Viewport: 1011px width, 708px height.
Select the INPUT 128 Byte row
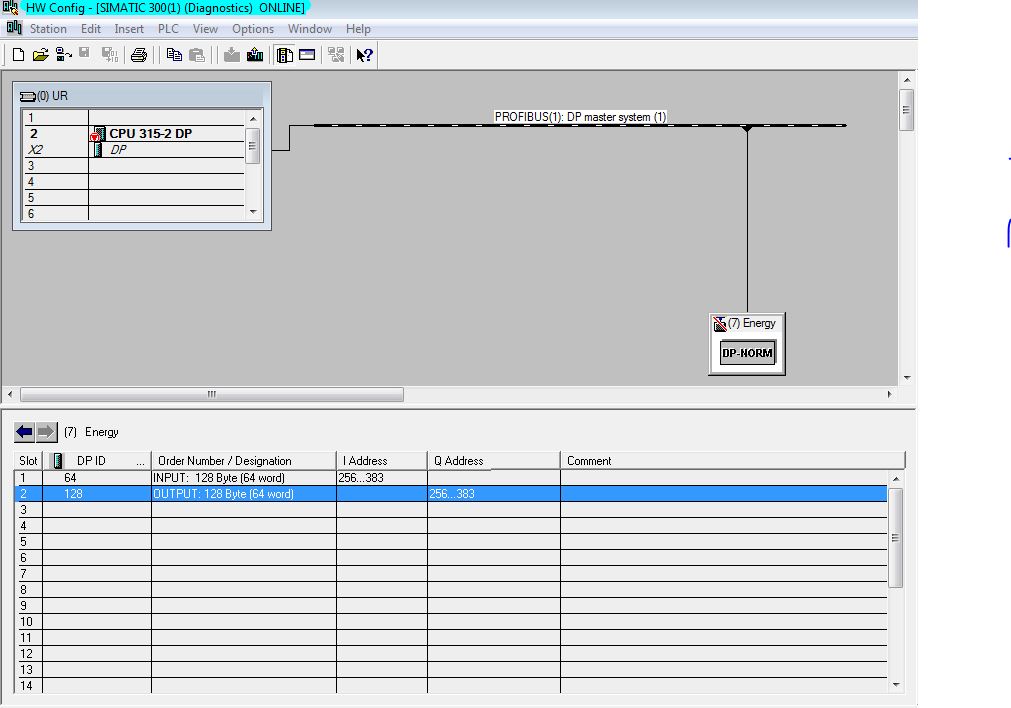(218, 478)
